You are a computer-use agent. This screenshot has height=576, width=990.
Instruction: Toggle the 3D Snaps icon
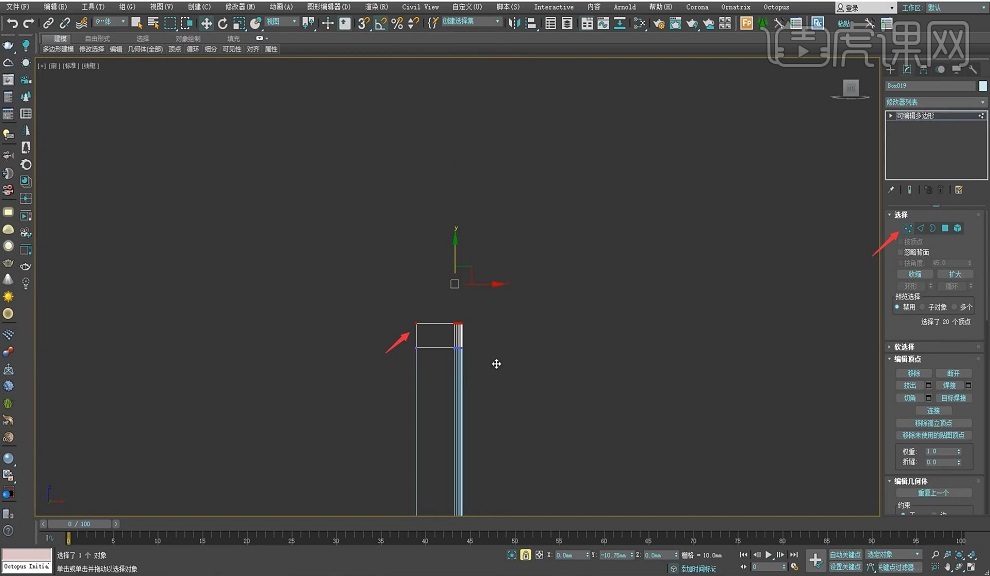click(366, 22)
